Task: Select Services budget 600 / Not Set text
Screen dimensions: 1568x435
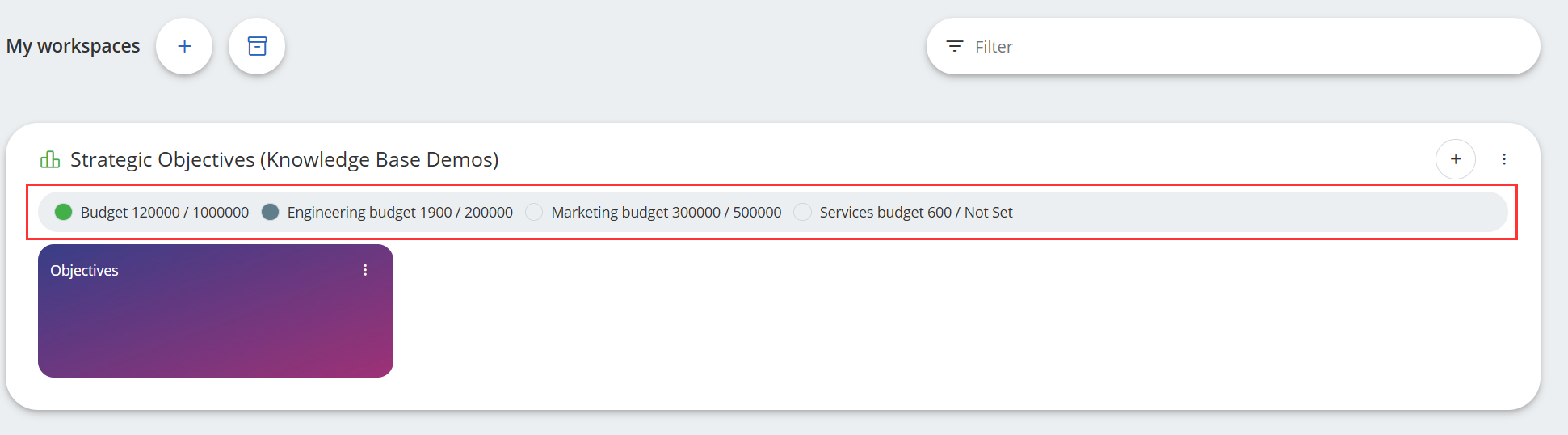Action: (916, 212)
